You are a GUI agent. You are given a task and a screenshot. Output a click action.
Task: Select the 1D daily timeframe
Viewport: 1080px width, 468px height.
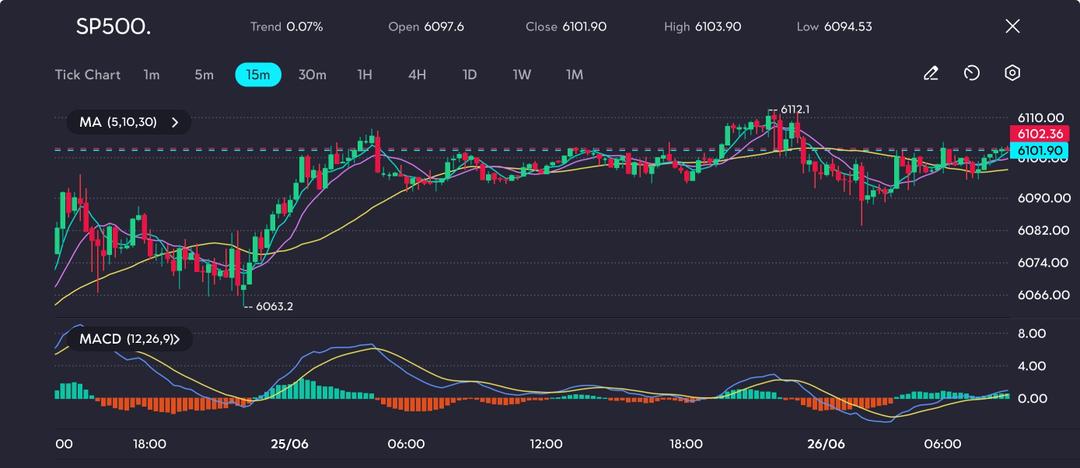click(x=469, y=75)
